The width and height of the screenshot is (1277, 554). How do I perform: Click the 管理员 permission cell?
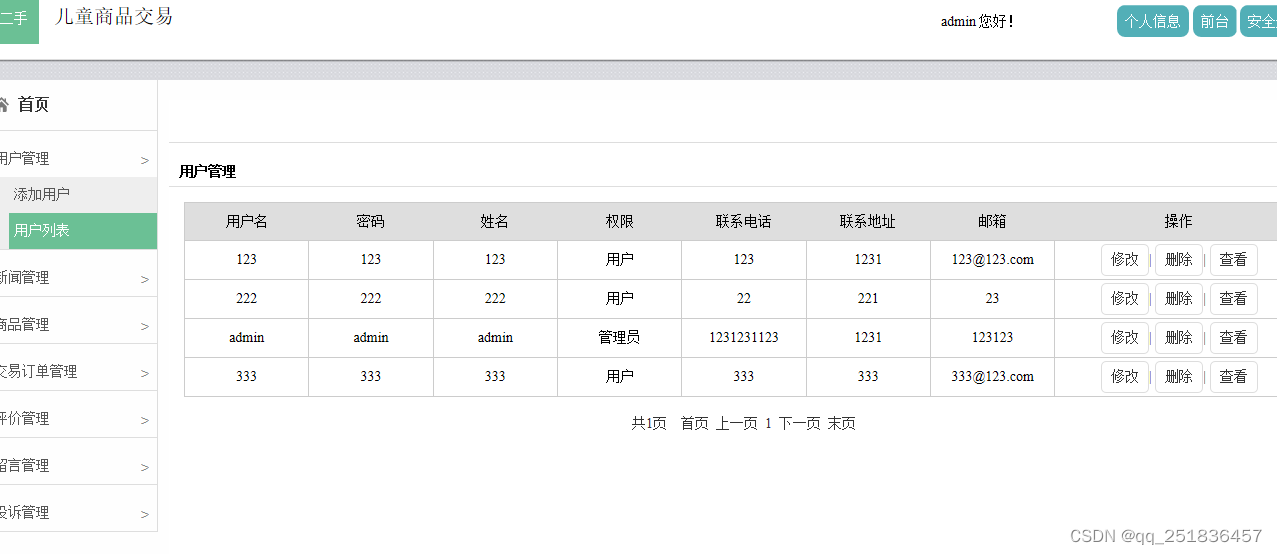pyautogui.click(x=619, y=338)
